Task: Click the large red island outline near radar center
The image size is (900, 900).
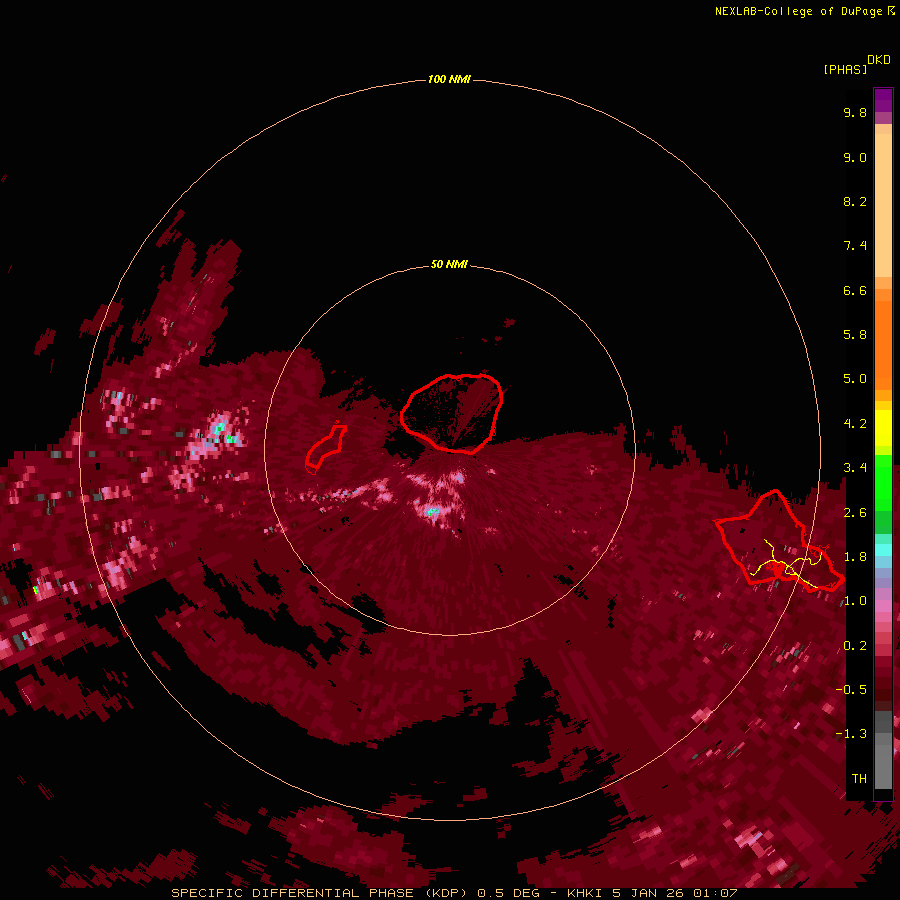Action: [x=452, y=414]
